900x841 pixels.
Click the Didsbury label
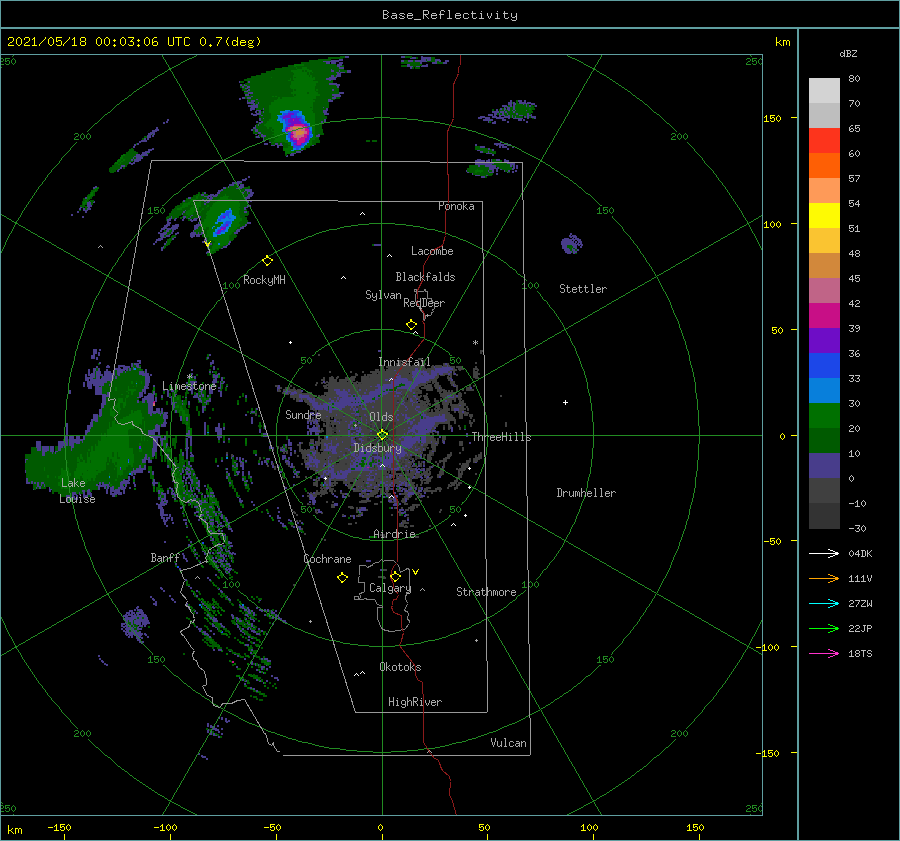(377, 448)
